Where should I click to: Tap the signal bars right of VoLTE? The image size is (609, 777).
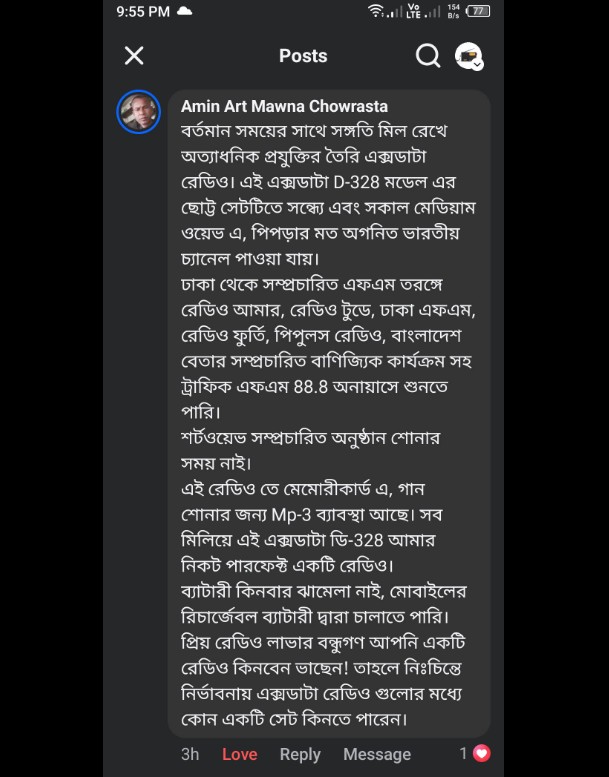(434, 12)
